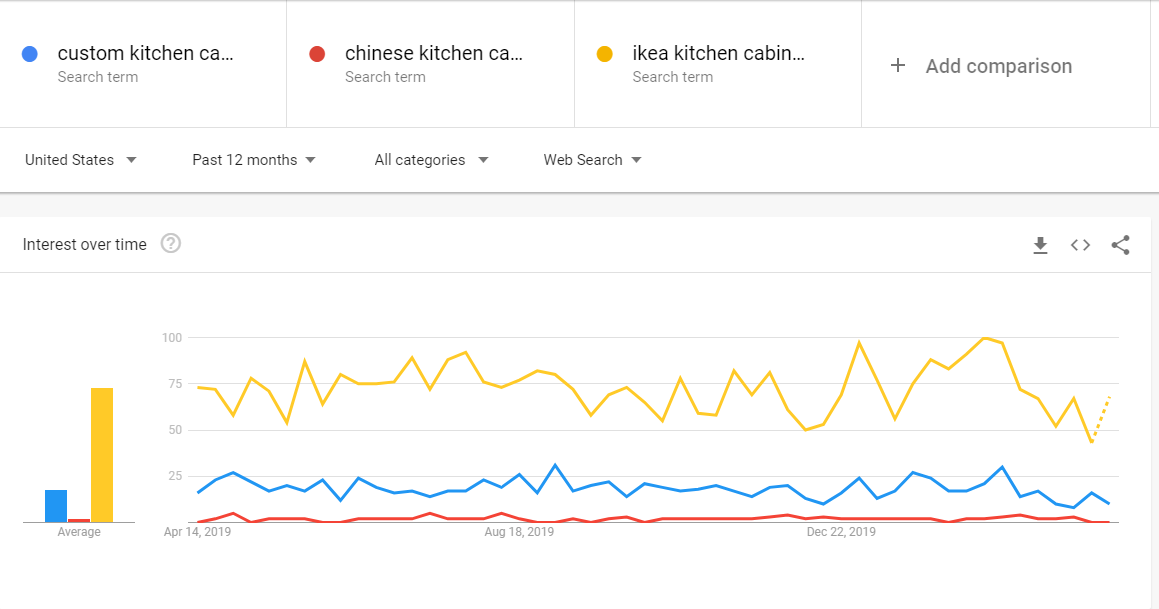1159x609 pixels.
Task: Open the embed code icon
Action: [x=1080, y=245]
